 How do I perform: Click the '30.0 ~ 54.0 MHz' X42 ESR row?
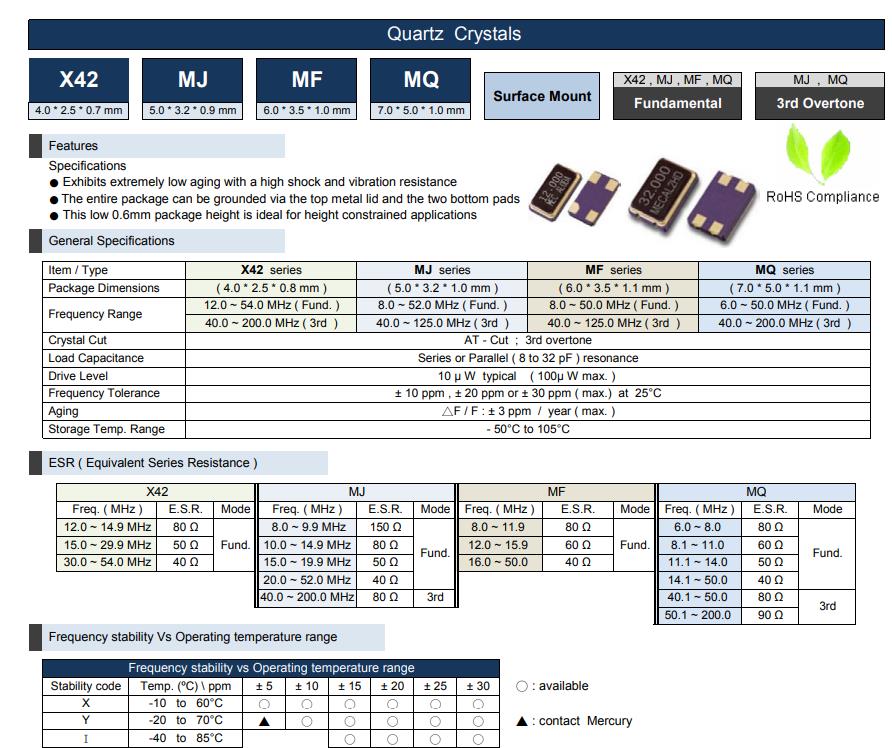click(107, 562)
